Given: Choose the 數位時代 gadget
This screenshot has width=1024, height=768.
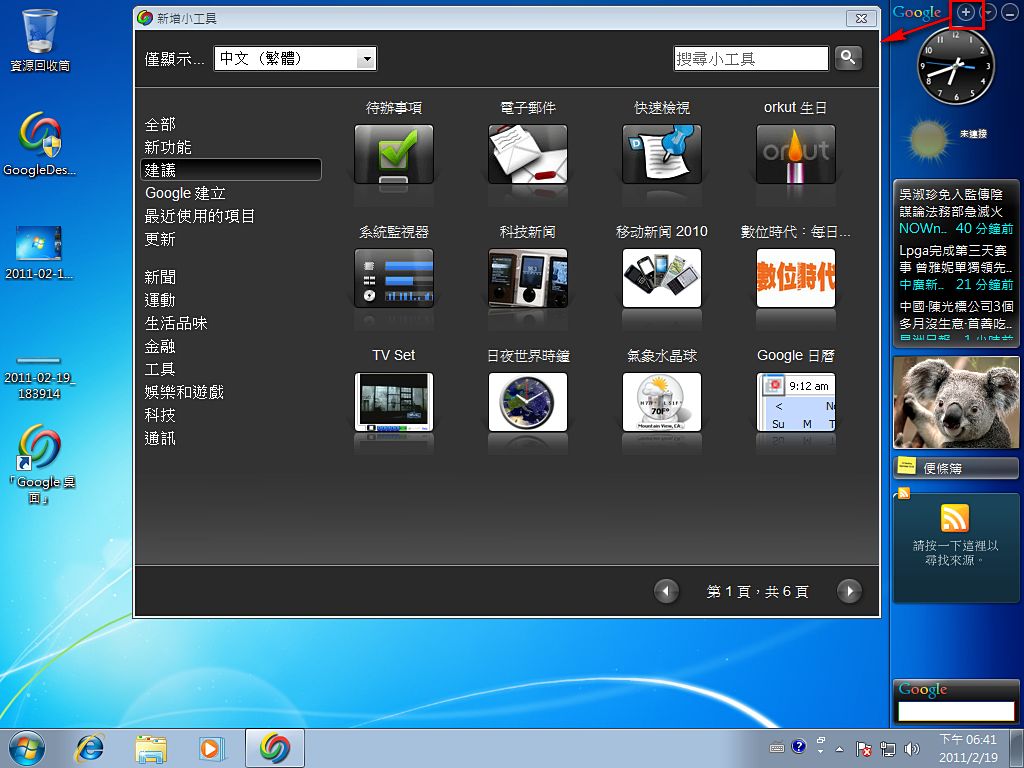Looking at the screenshot, I should [x=795, y=278].
